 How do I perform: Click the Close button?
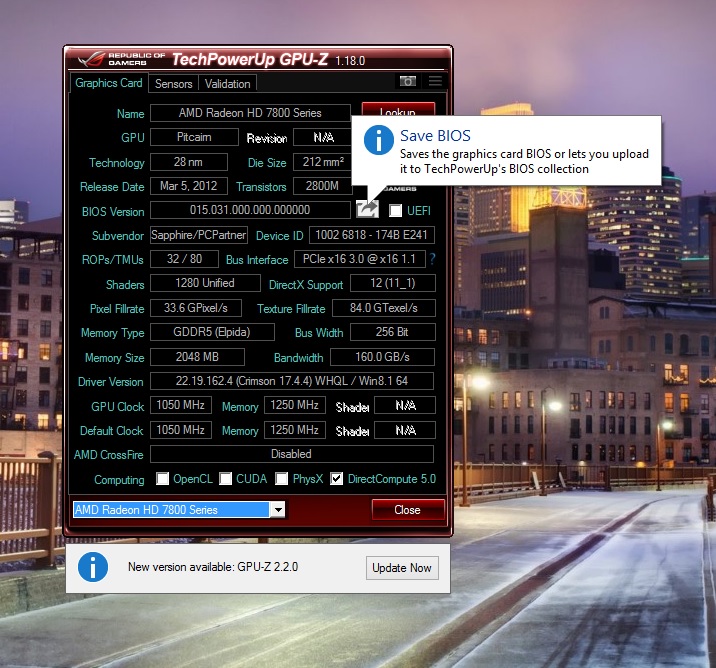[x=407, y=510]
